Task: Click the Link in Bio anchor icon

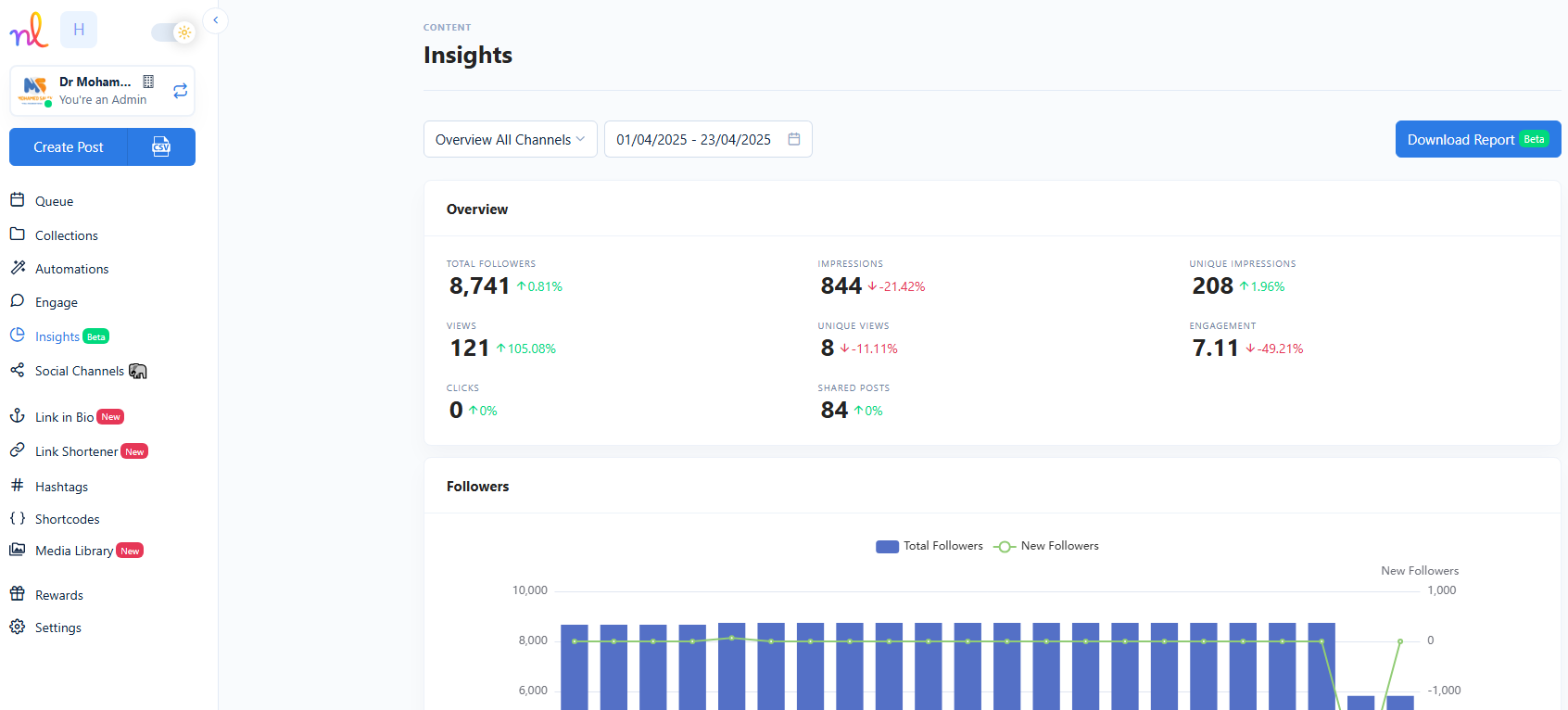Action: (18, 416)
